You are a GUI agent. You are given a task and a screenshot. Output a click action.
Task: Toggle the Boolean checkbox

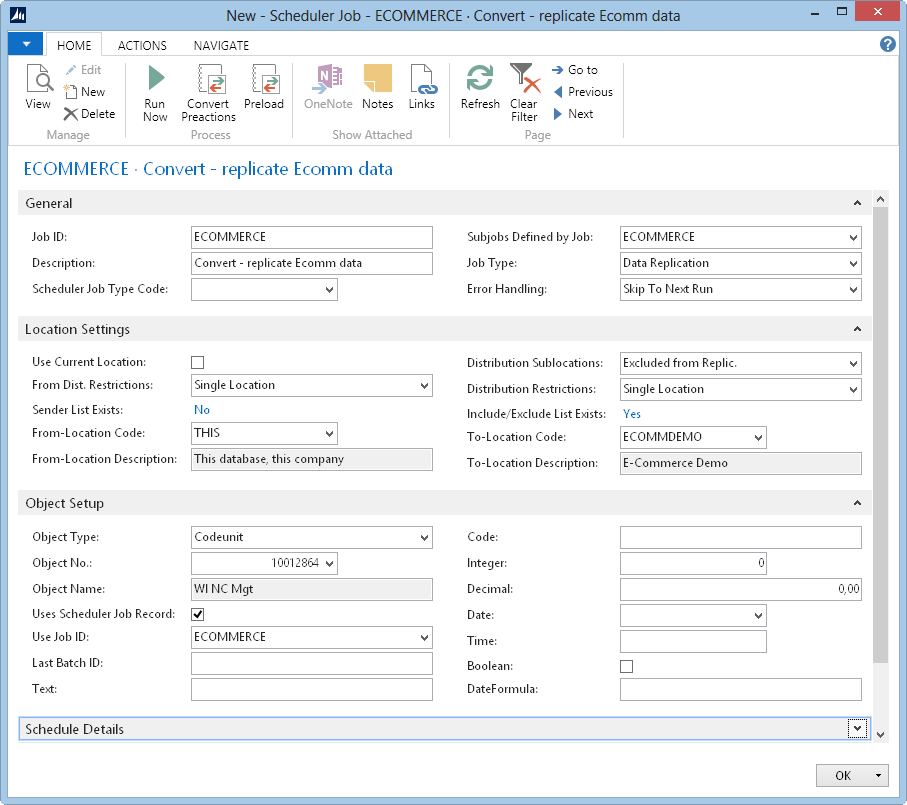click(x=627, y=666)
